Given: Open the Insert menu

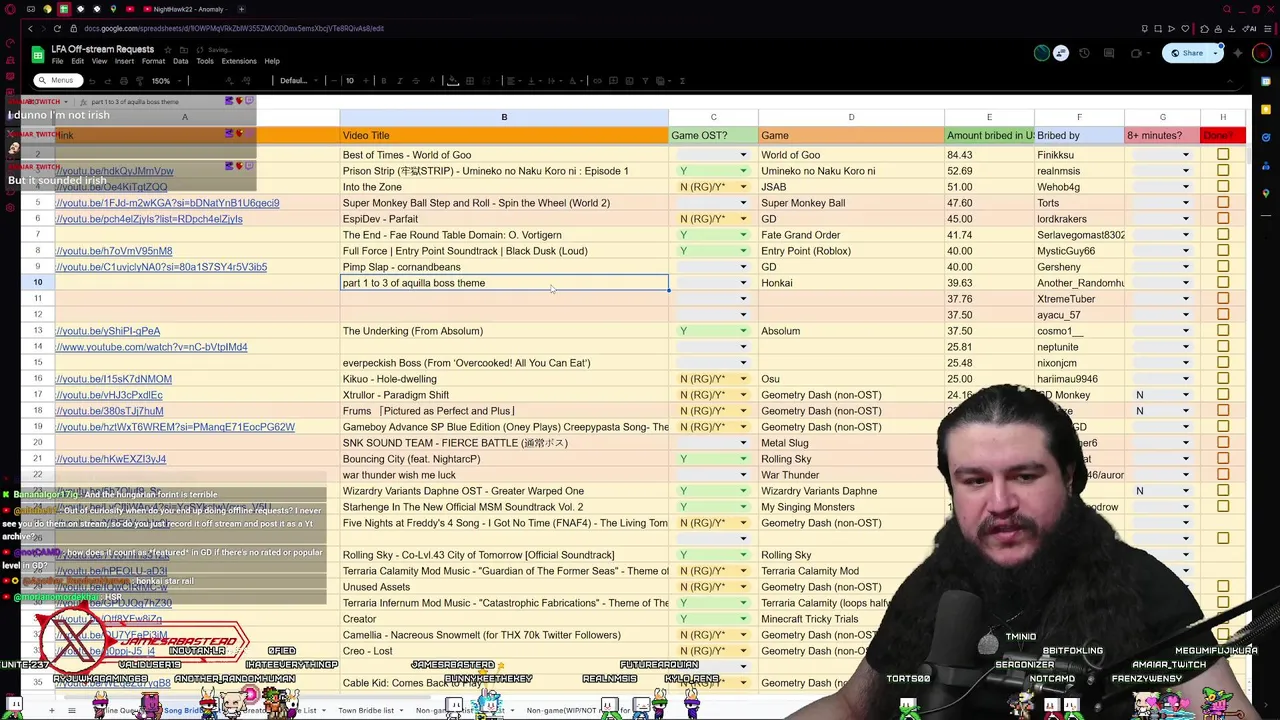Looking at the screenshot, I should tap(124, 61).
